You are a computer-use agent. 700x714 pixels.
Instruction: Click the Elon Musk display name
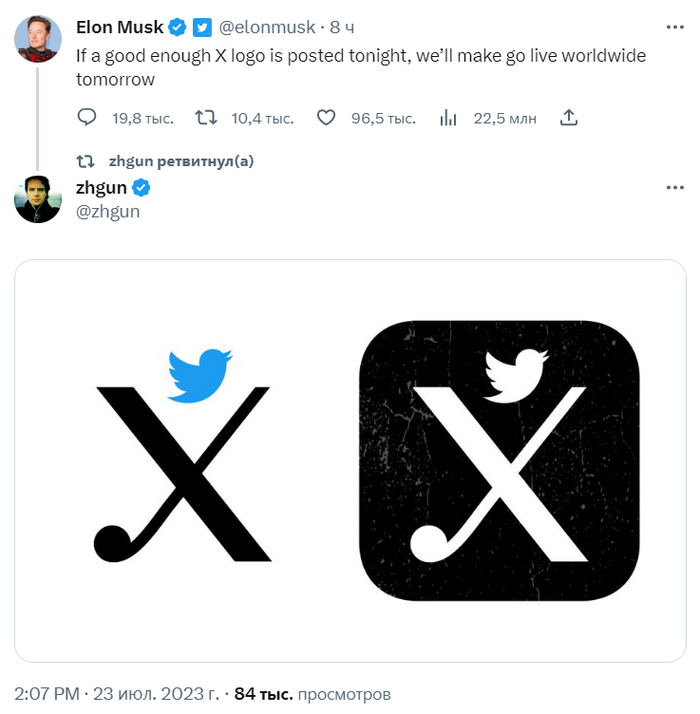pos(119,27)
